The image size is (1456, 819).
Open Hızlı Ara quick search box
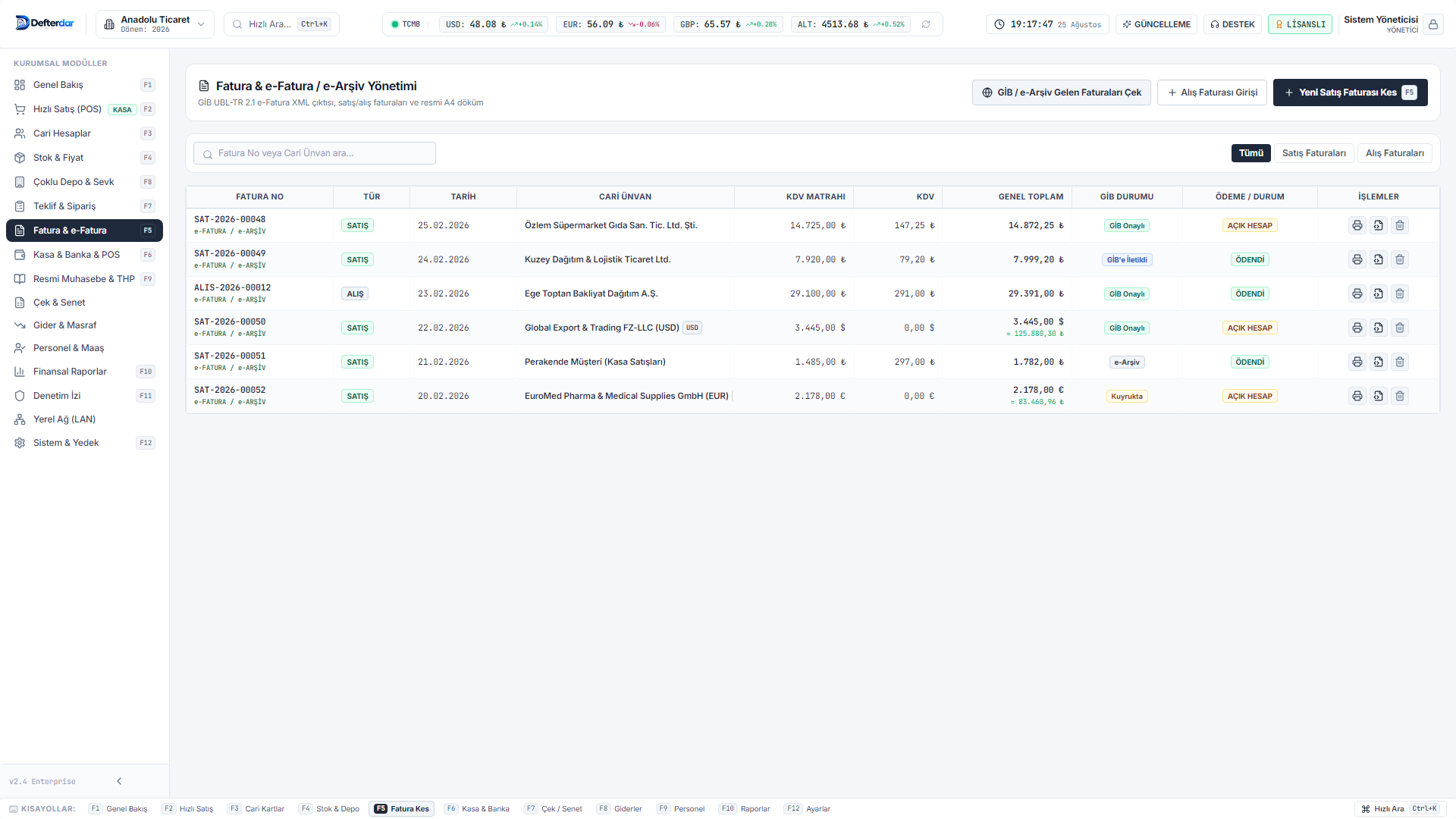pyautogui.click(x=281, y=24)
